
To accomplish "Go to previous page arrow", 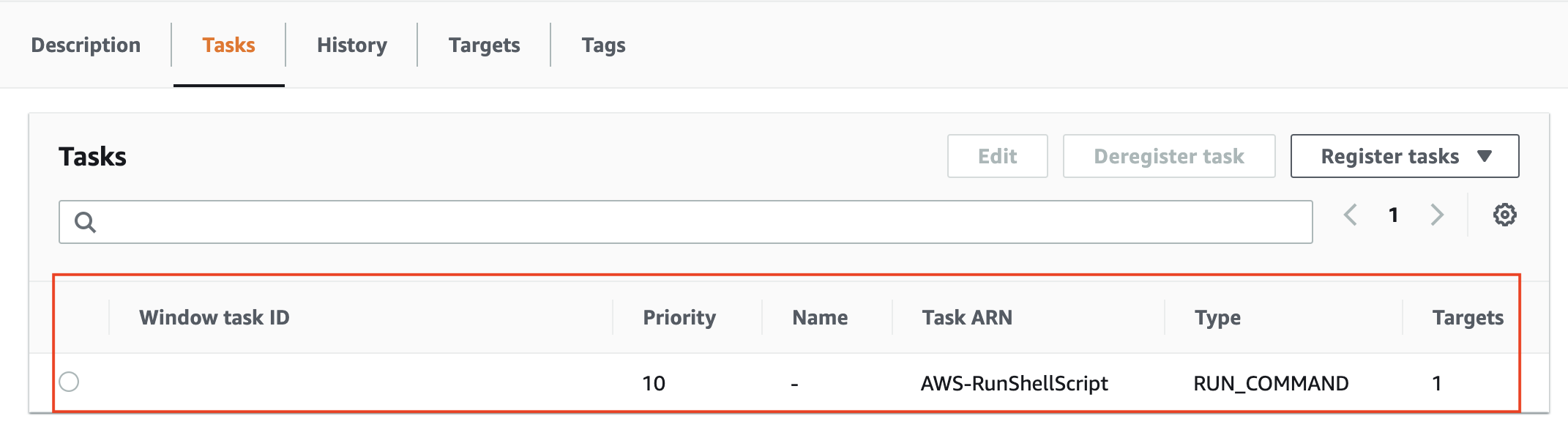I will tap(1351, 215).
